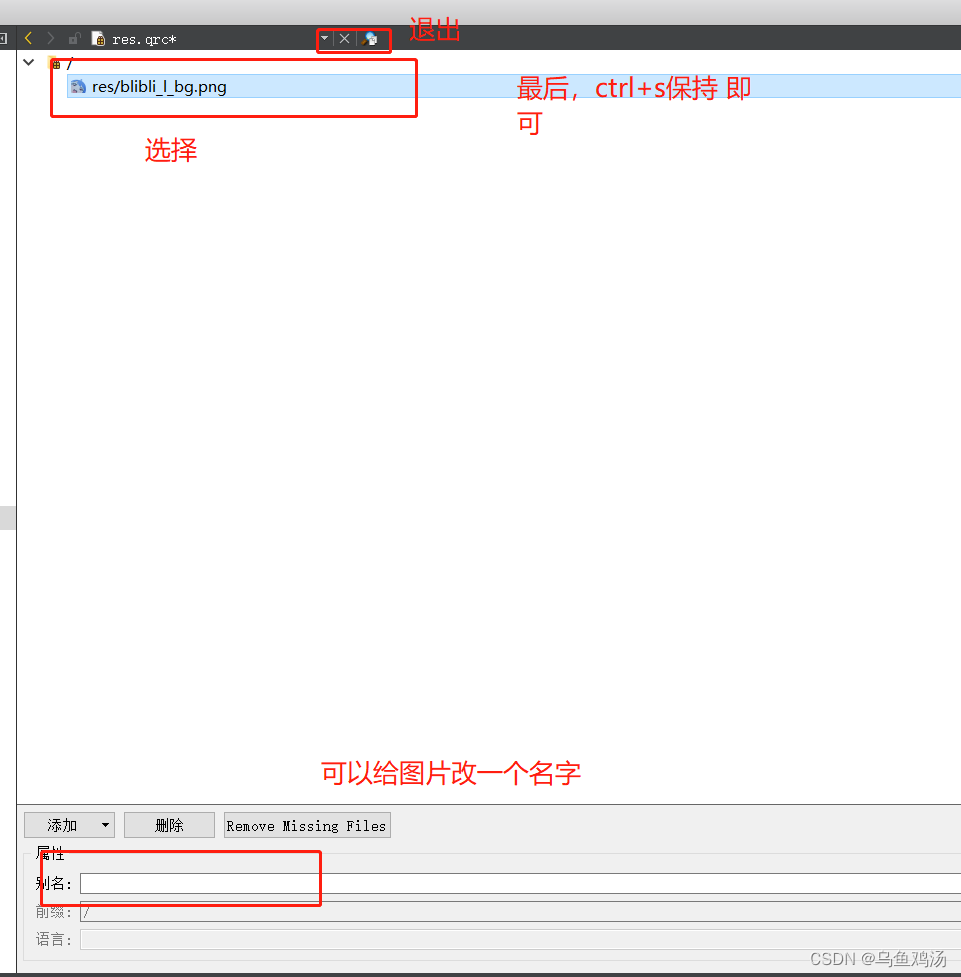This screenshot has width=961, height=977.
Task: Click the blibli_l_bg.png image thumbnail icon
Action: coord(78,87)
